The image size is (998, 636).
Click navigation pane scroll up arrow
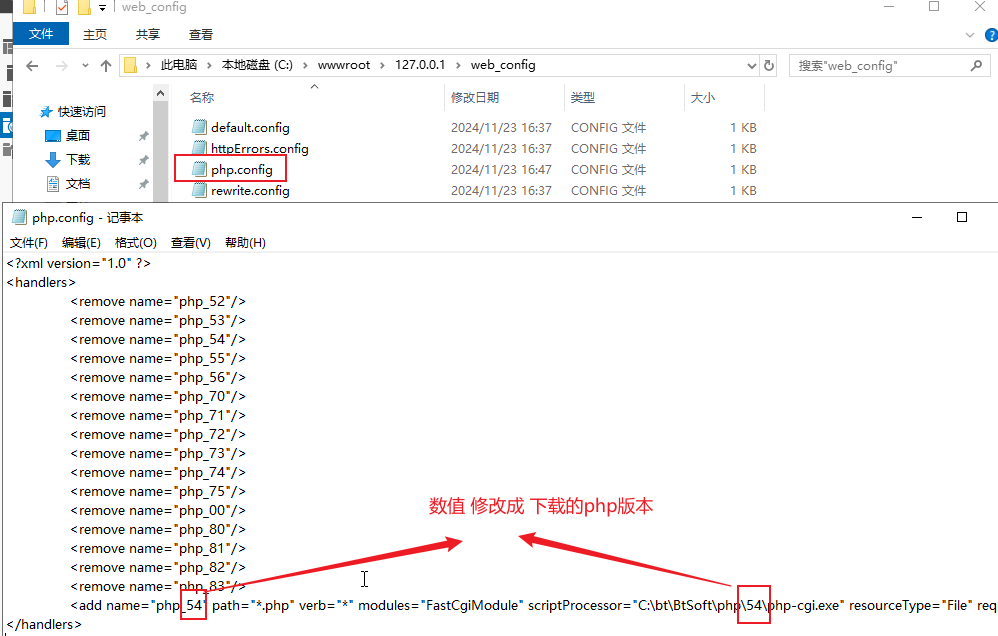pyautogui.click(x=160, y=94)
